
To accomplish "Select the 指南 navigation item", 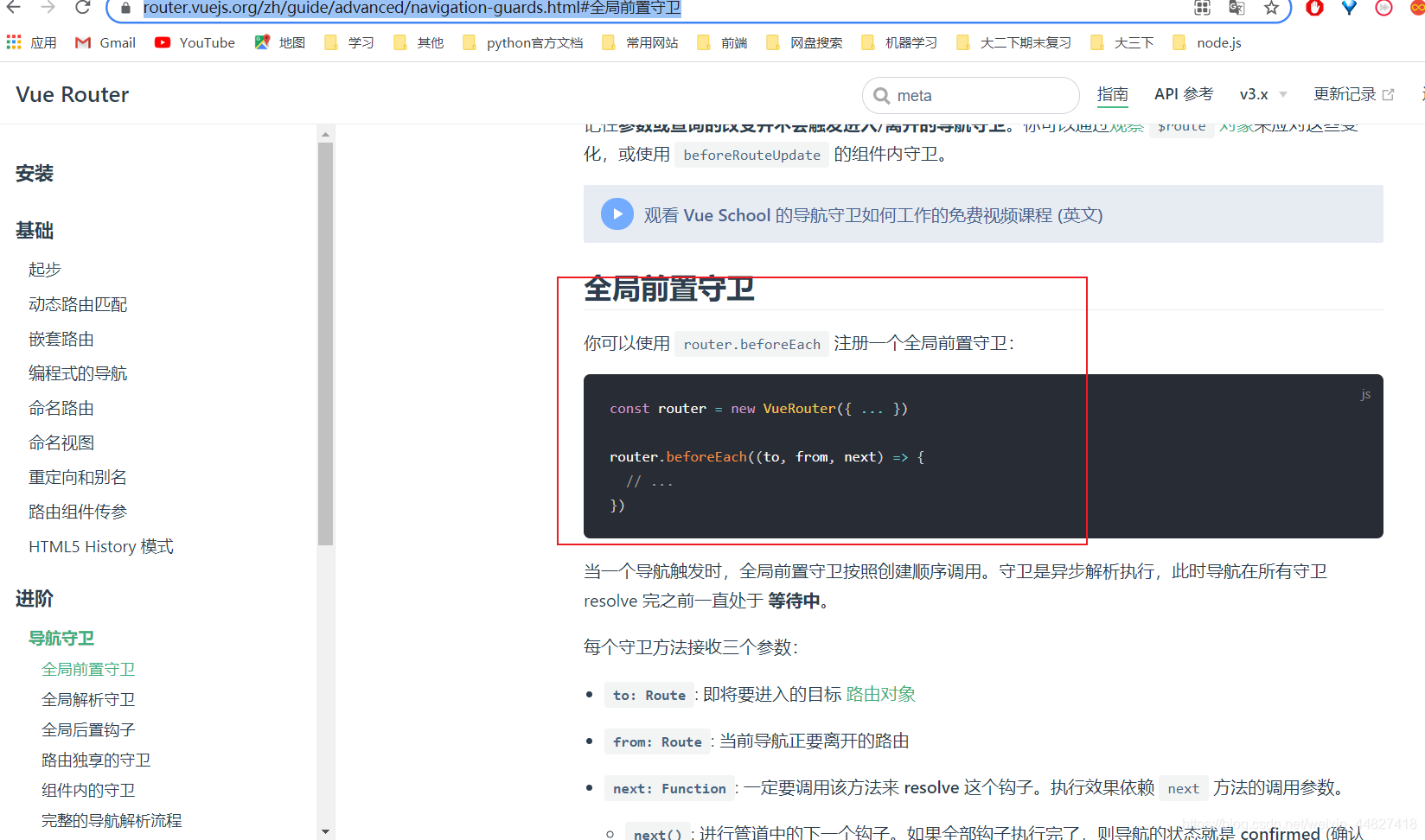I will click(x=1113, y=94).
